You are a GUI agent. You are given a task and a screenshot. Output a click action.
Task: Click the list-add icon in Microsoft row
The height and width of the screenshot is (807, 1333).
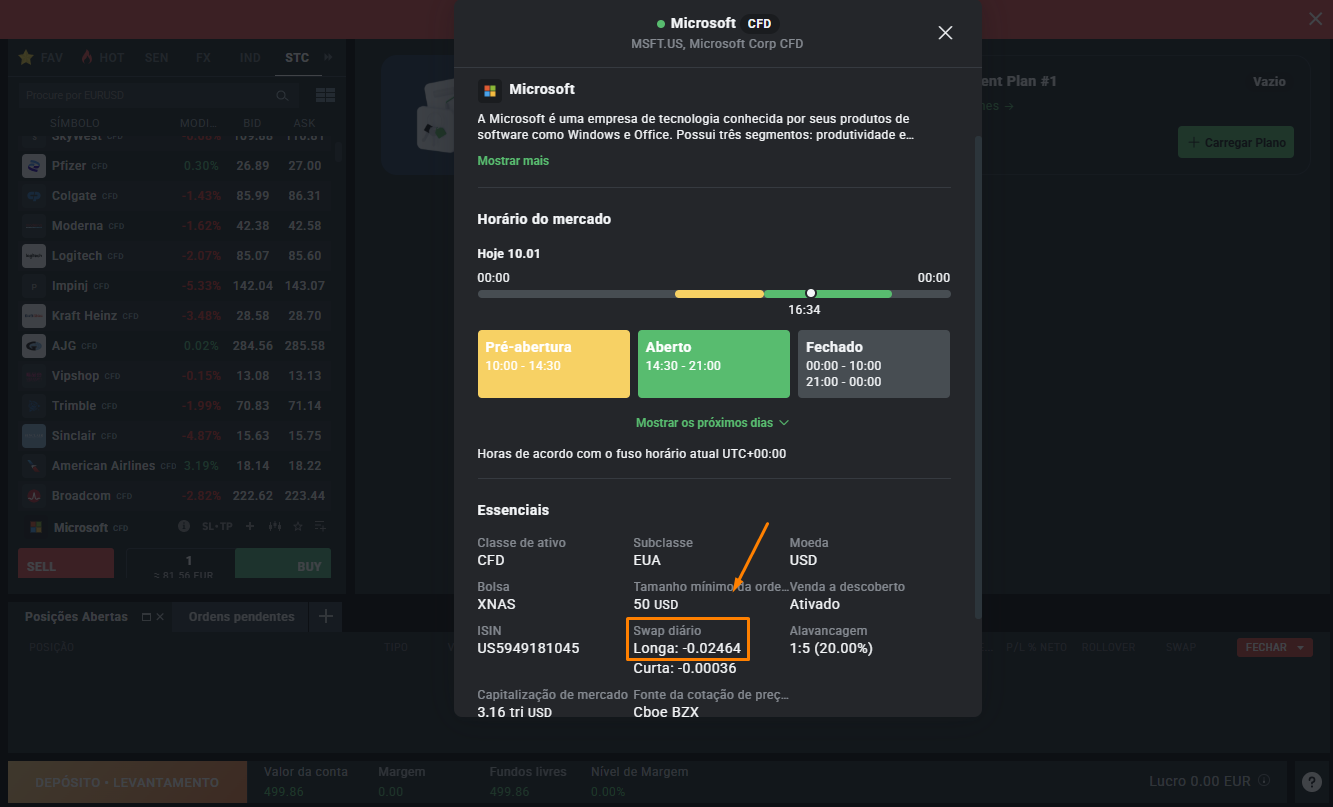point(320,526)
